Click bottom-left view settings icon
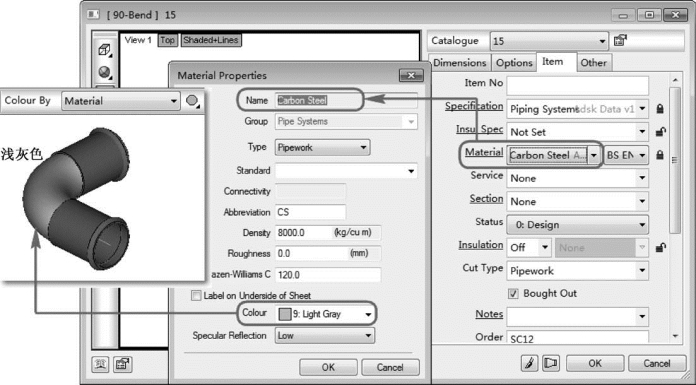Viewport: 696px width, 385px height. pyautogui.click(x=101, y=365)
